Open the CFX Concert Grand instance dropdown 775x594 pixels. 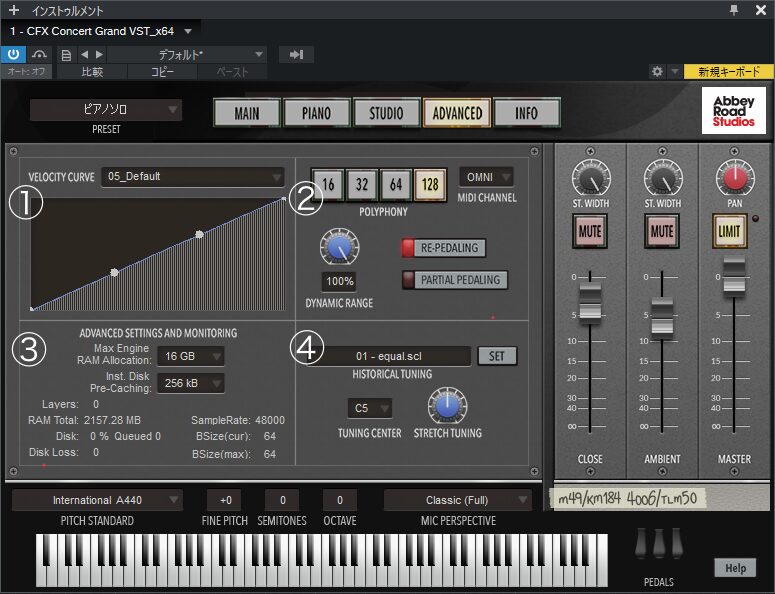tap(188, 31)
